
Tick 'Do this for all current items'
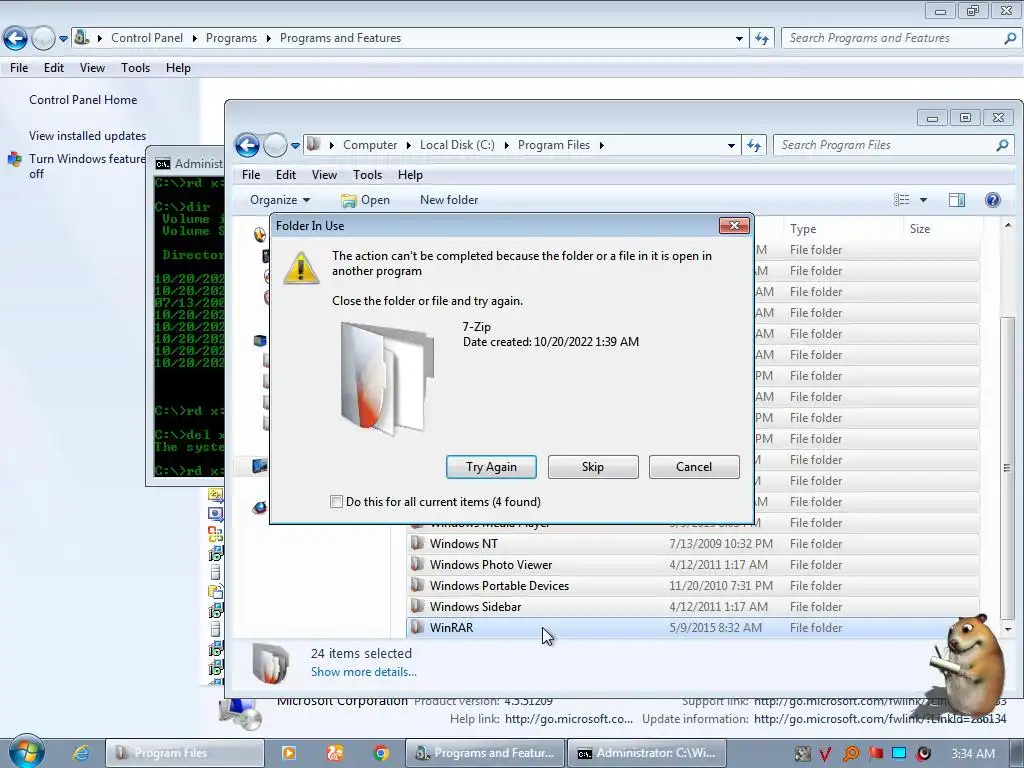336,502
